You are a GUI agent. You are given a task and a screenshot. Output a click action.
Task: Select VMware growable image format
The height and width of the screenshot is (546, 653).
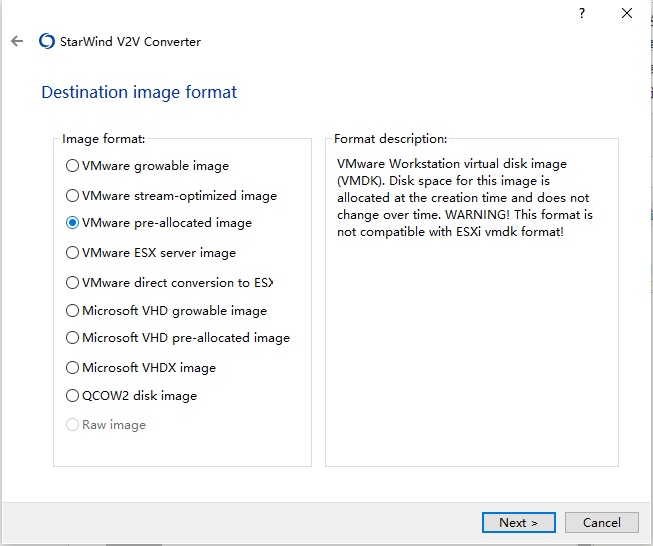click(x=72, y=166)
